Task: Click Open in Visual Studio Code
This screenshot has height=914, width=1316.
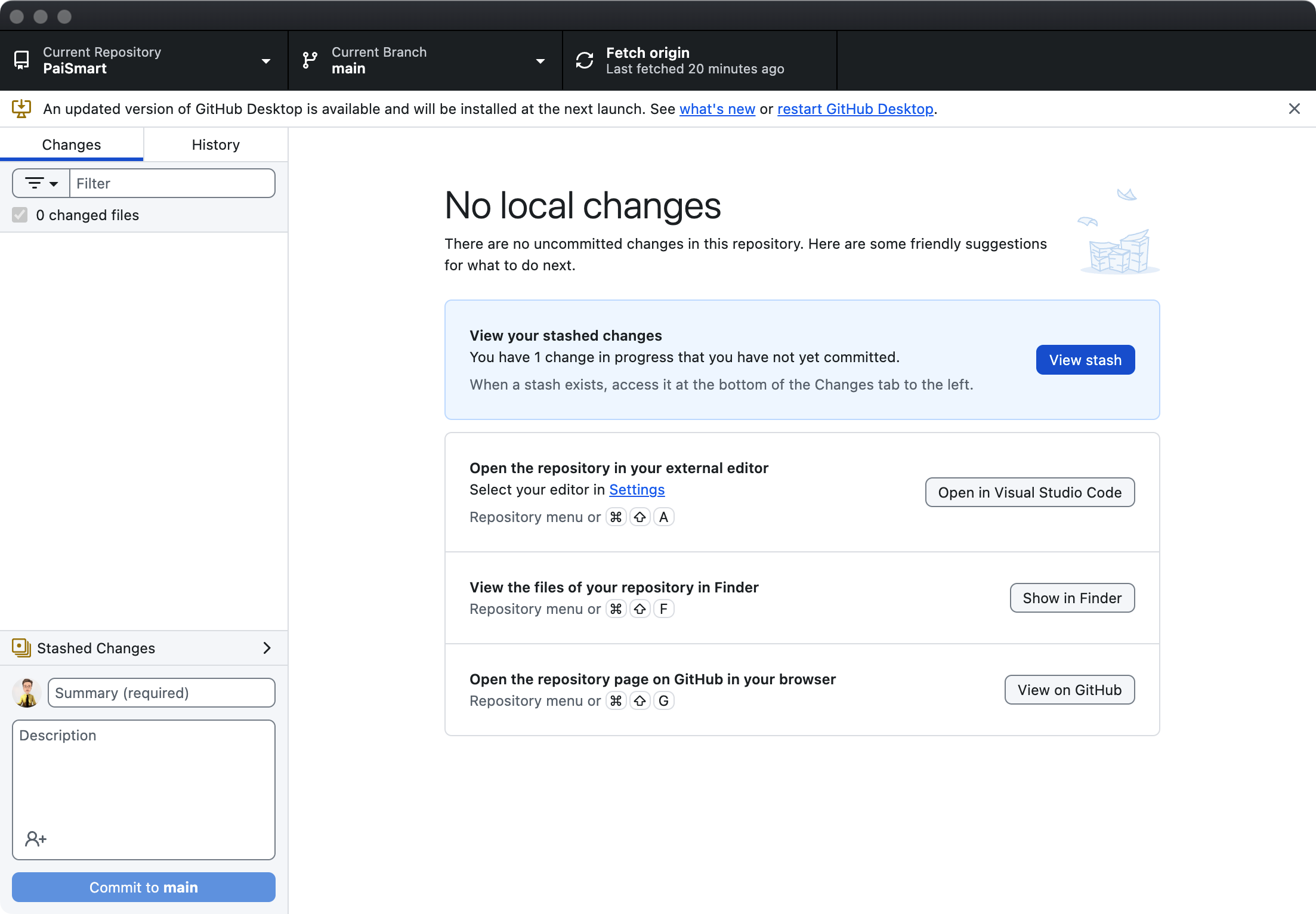Action: coord(1030,492)
